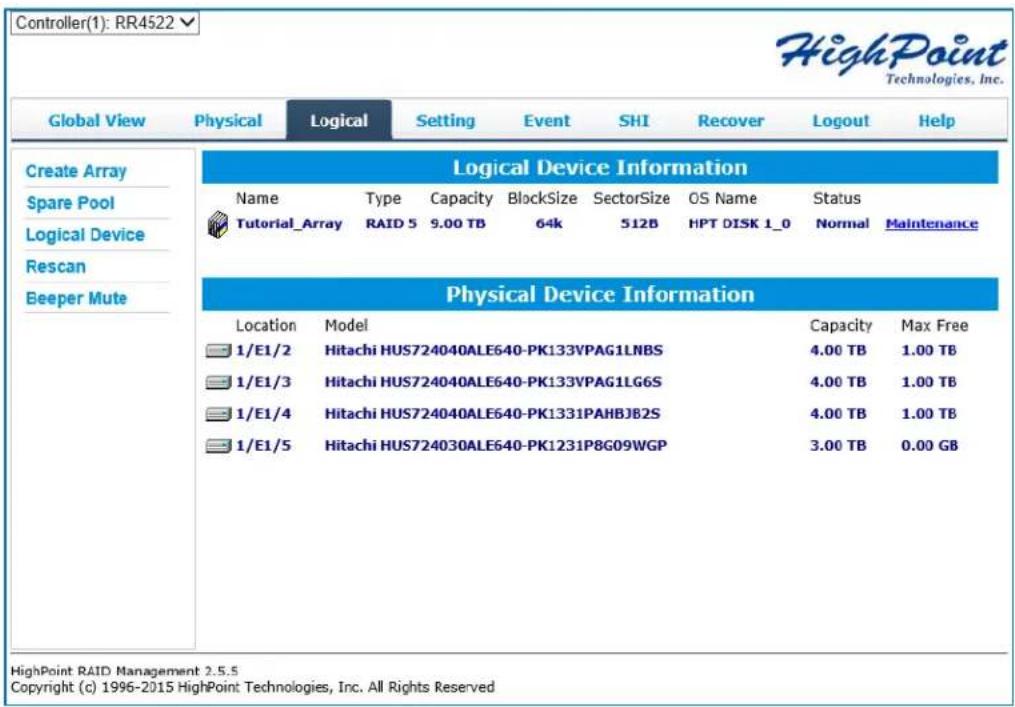Click the 4.00 TB capacity of 1/E1/2
This screenshot has height=707, width=1015.
pos(838,351)
